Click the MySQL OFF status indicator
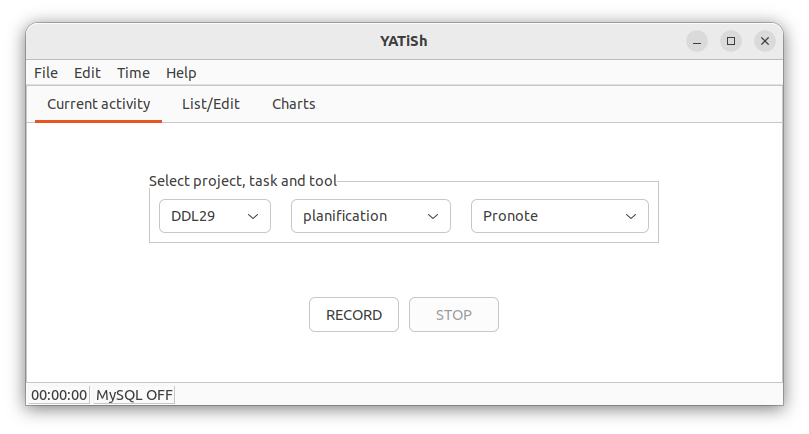 tap(134, 395)
